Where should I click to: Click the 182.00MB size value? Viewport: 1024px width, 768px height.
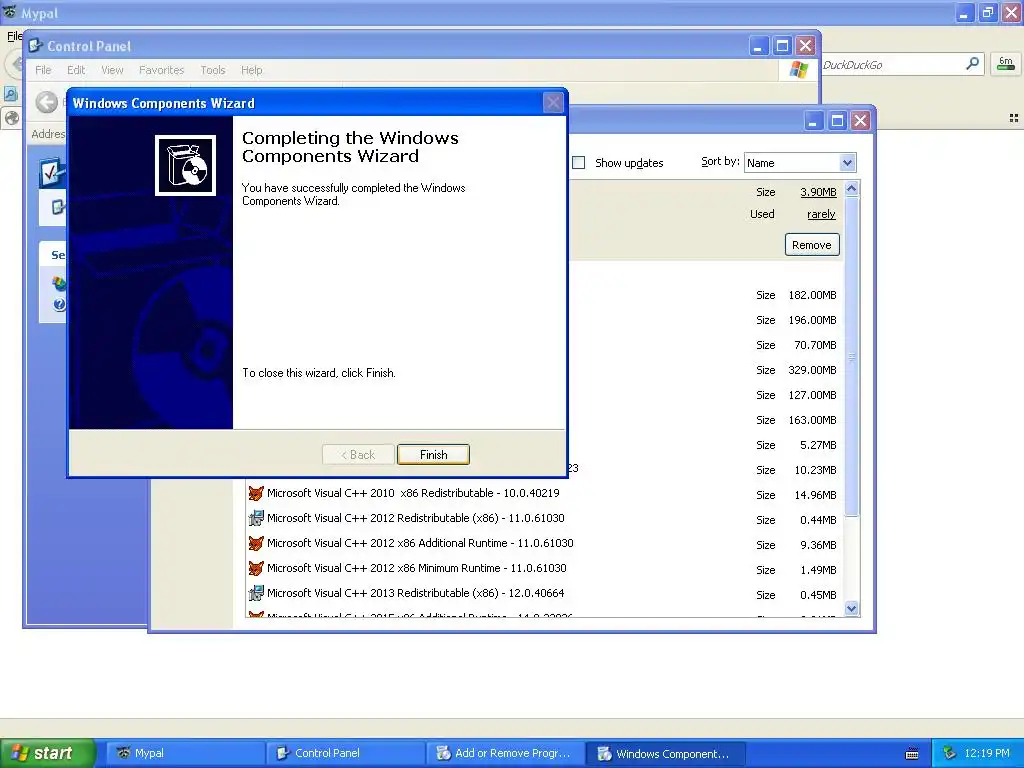812,295
